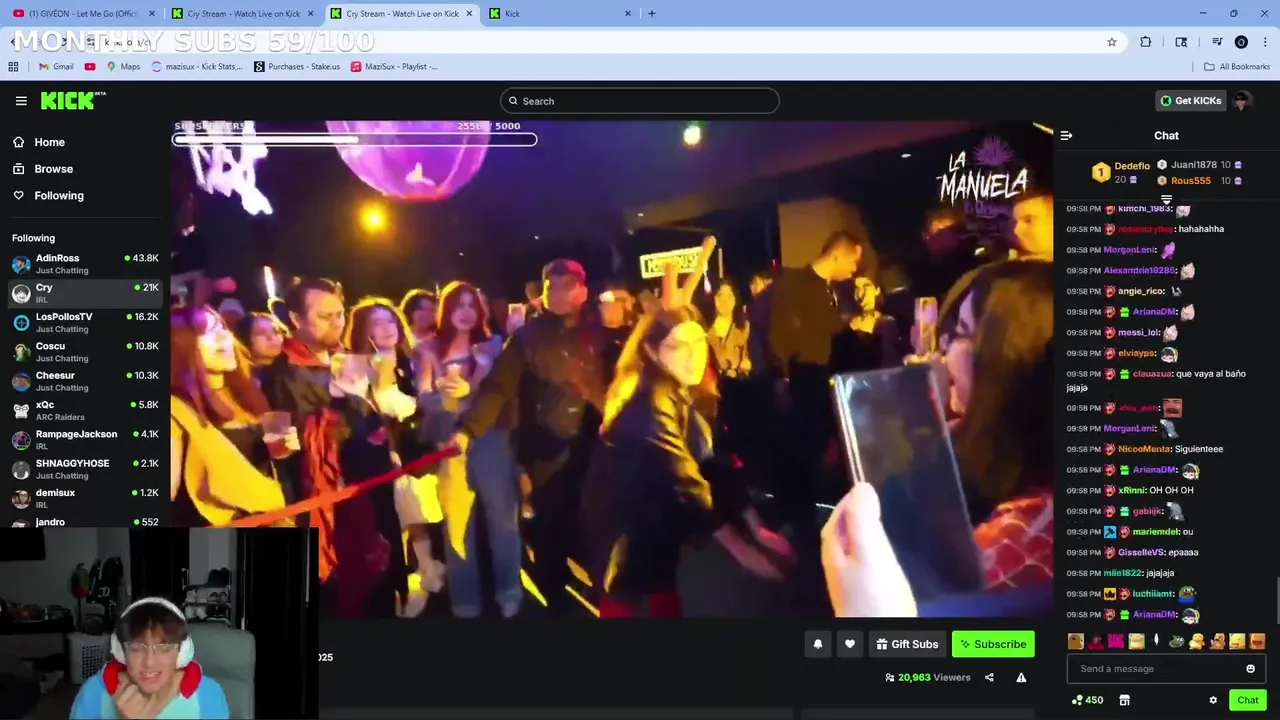1280x720 pixels.
Task: Open the All Bookmarks folder
Action: tap(1237, 67)
